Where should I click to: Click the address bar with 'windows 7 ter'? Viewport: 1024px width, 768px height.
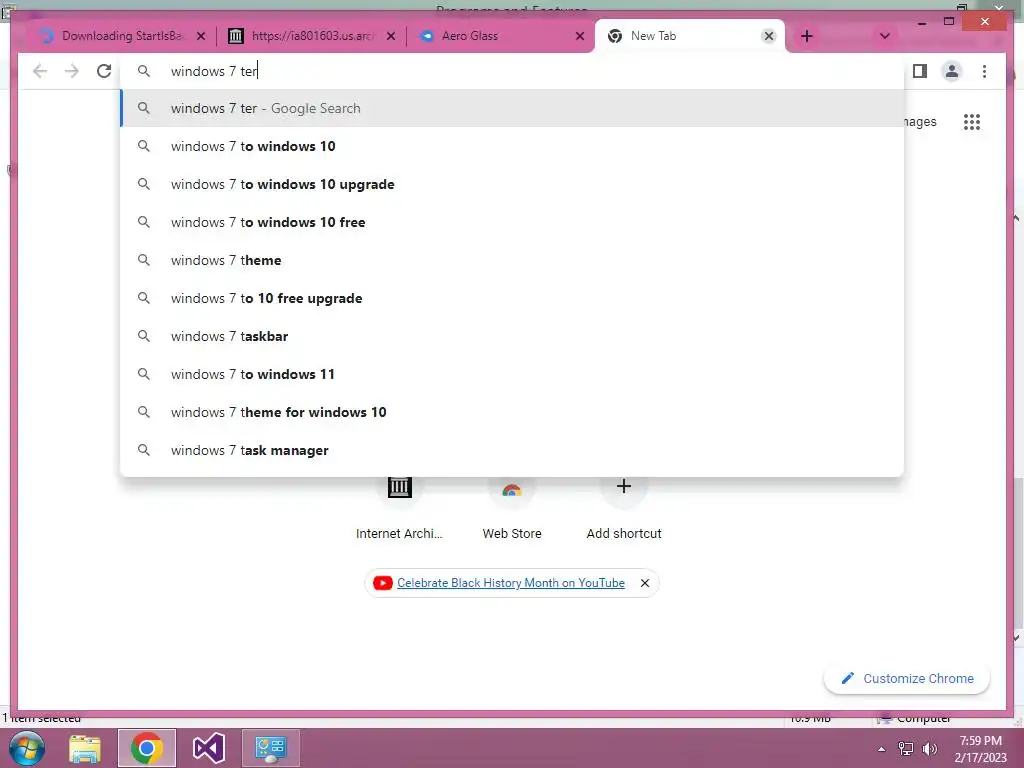[513, 71]
